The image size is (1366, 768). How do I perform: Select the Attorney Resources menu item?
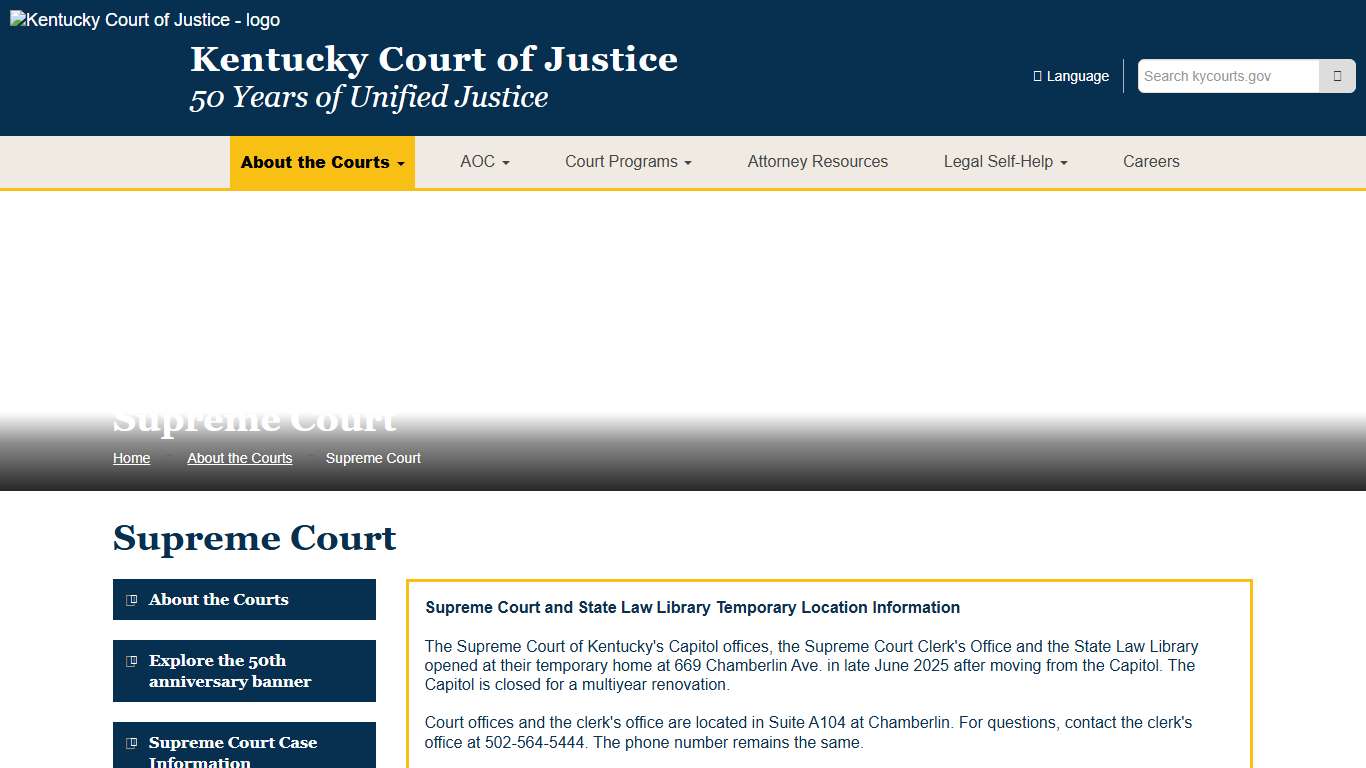pos(817,161)
